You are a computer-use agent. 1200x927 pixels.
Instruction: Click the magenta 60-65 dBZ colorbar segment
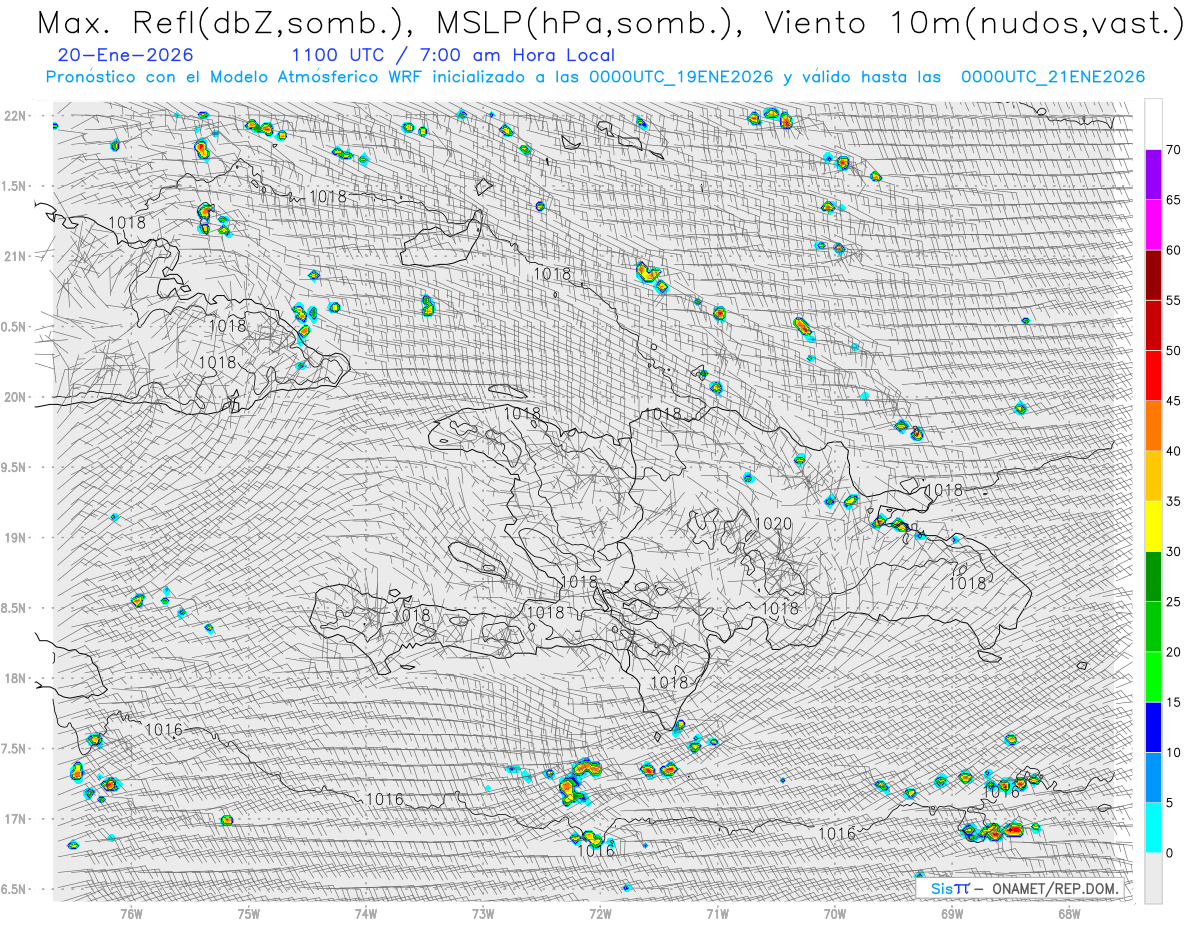click(x=1153, y=225)
